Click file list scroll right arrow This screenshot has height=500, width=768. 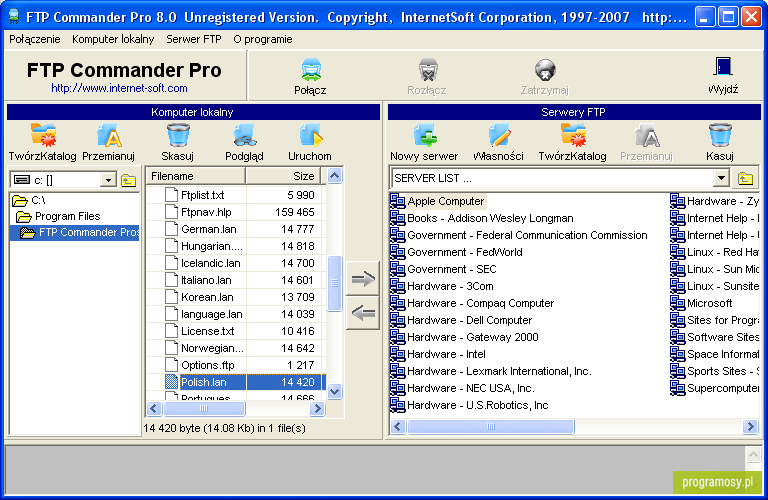pyautogui.click(x=317, y=408)
